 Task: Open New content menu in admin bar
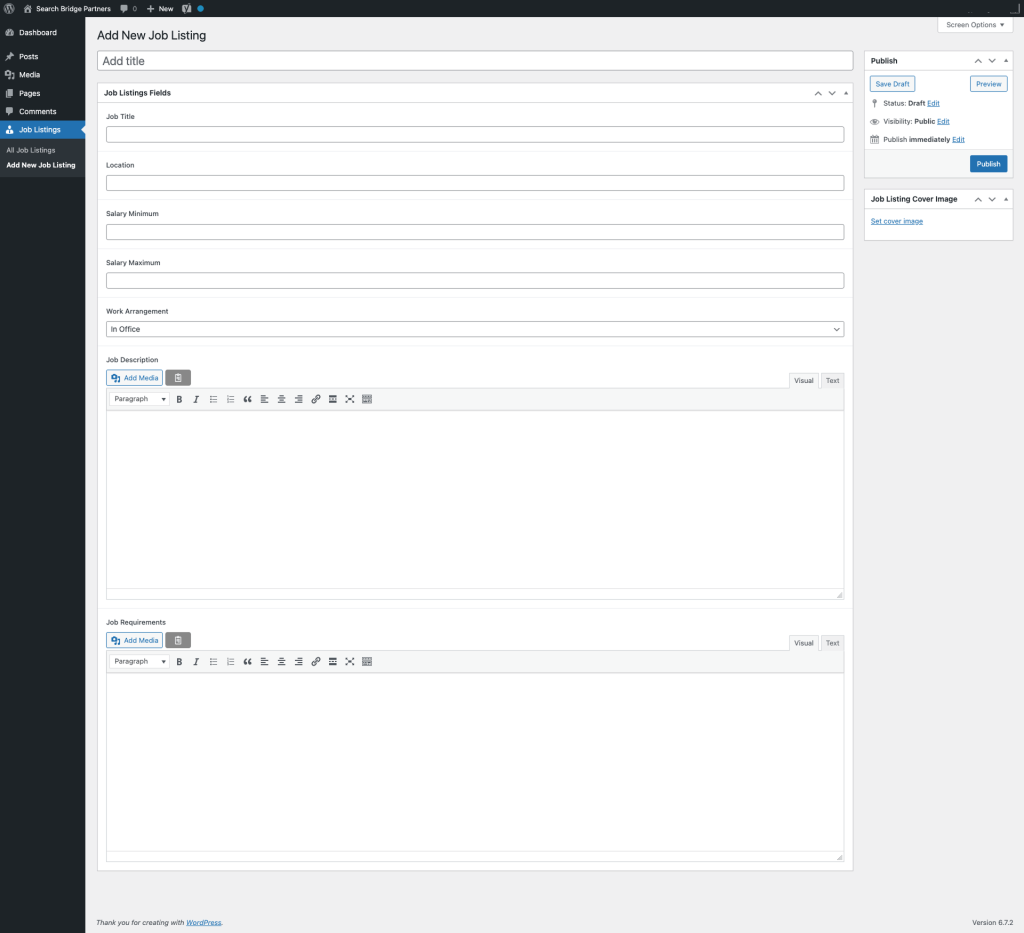[x=160, y=8]
